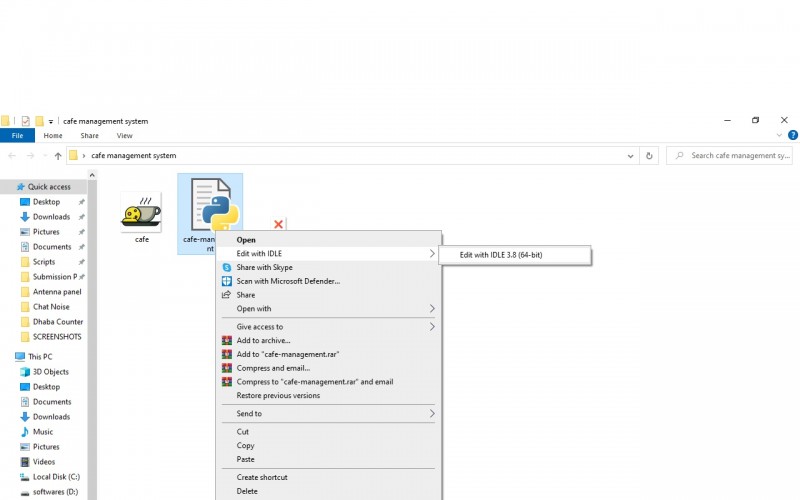800x500 pixels.
Task: Click WinRAR icon beside Compress and email
Action: pos(227,368)
